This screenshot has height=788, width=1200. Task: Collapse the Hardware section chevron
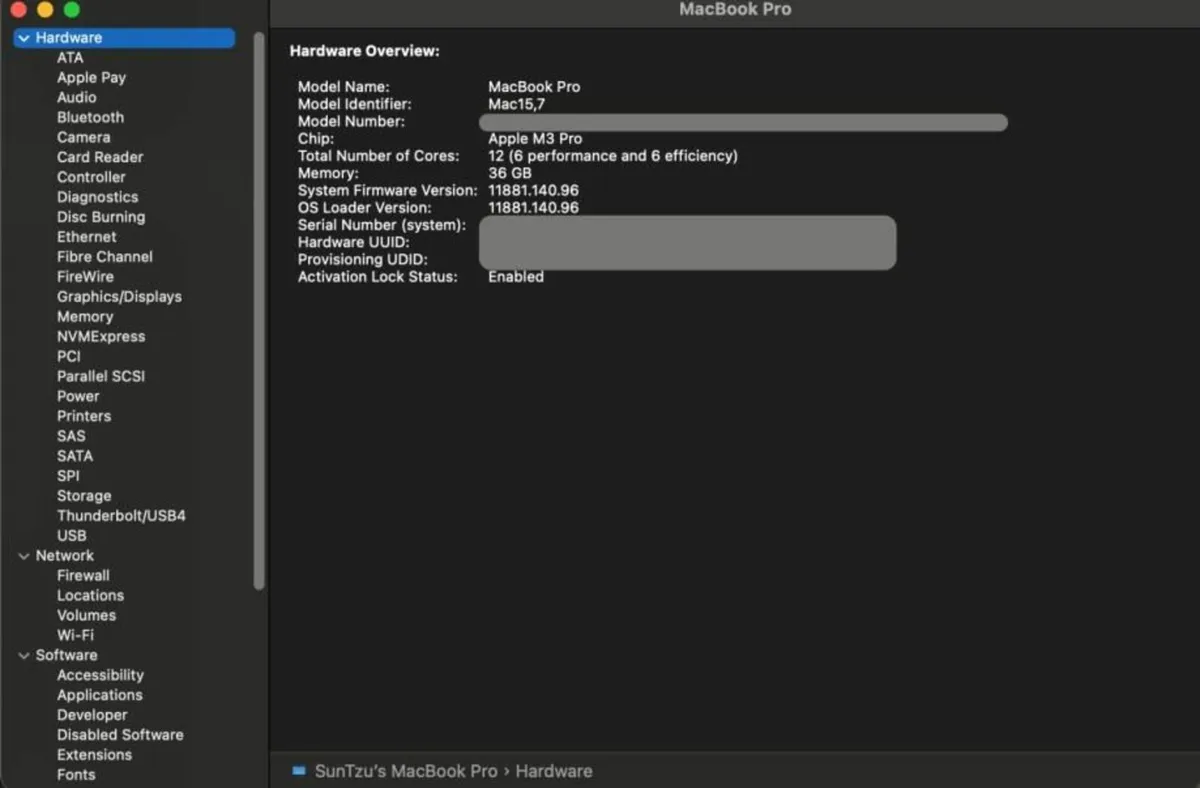[x=24, y=38]
